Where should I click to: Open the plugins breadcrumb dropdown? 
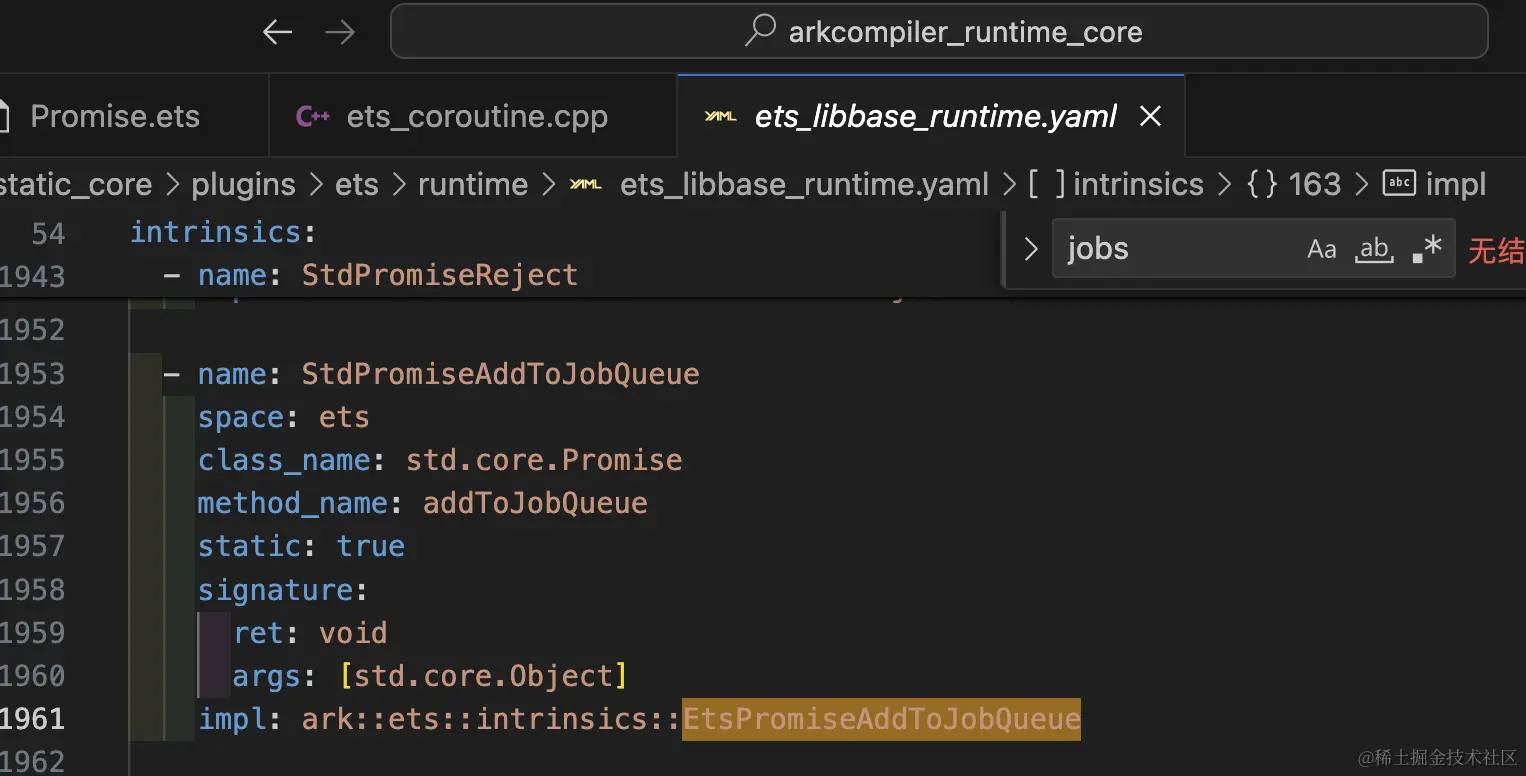pyautogui.click(x=243, y=184)
